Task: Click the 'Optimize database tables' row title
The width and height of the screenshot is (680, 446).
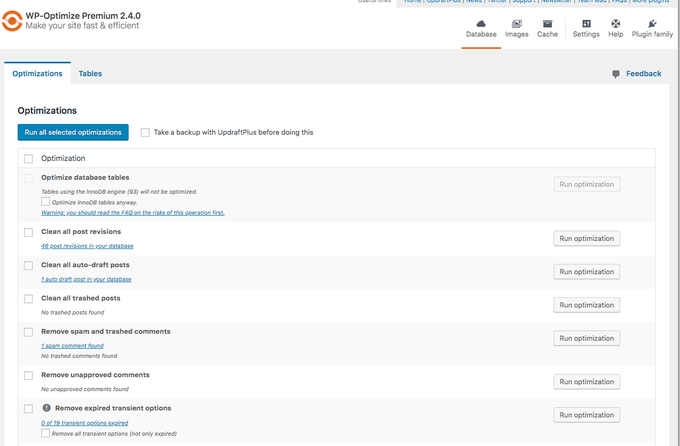Action: pos(85,177)
